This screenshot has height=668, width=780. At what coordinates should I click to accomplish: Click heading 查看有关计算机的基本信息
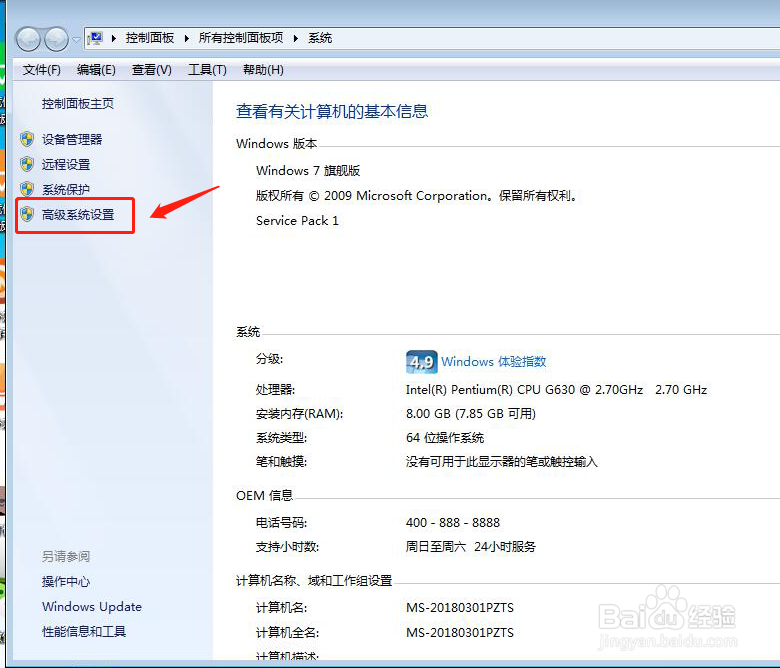pos(332,111)
